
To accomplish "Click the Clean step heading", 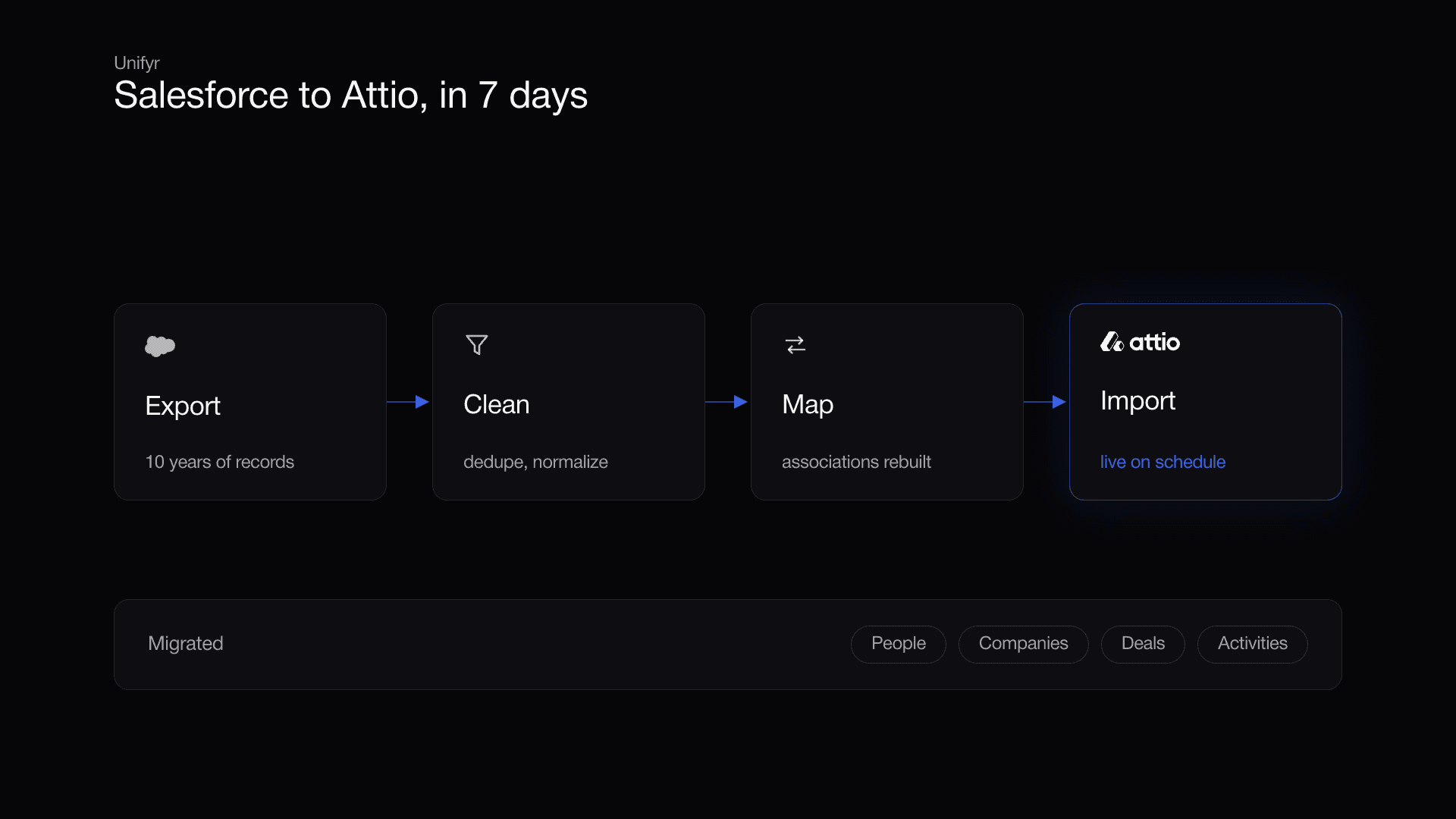I will coord(497,404).
